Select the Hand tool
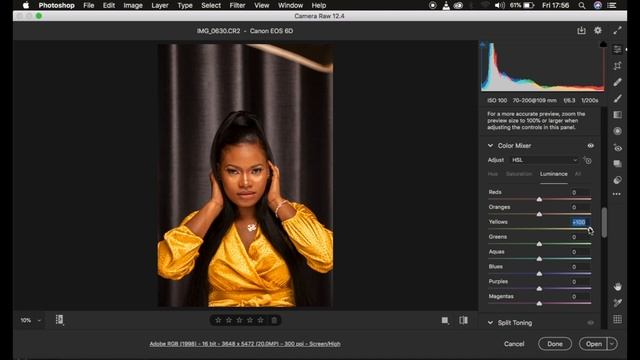640x360 pixels. [x=618, y=287]
